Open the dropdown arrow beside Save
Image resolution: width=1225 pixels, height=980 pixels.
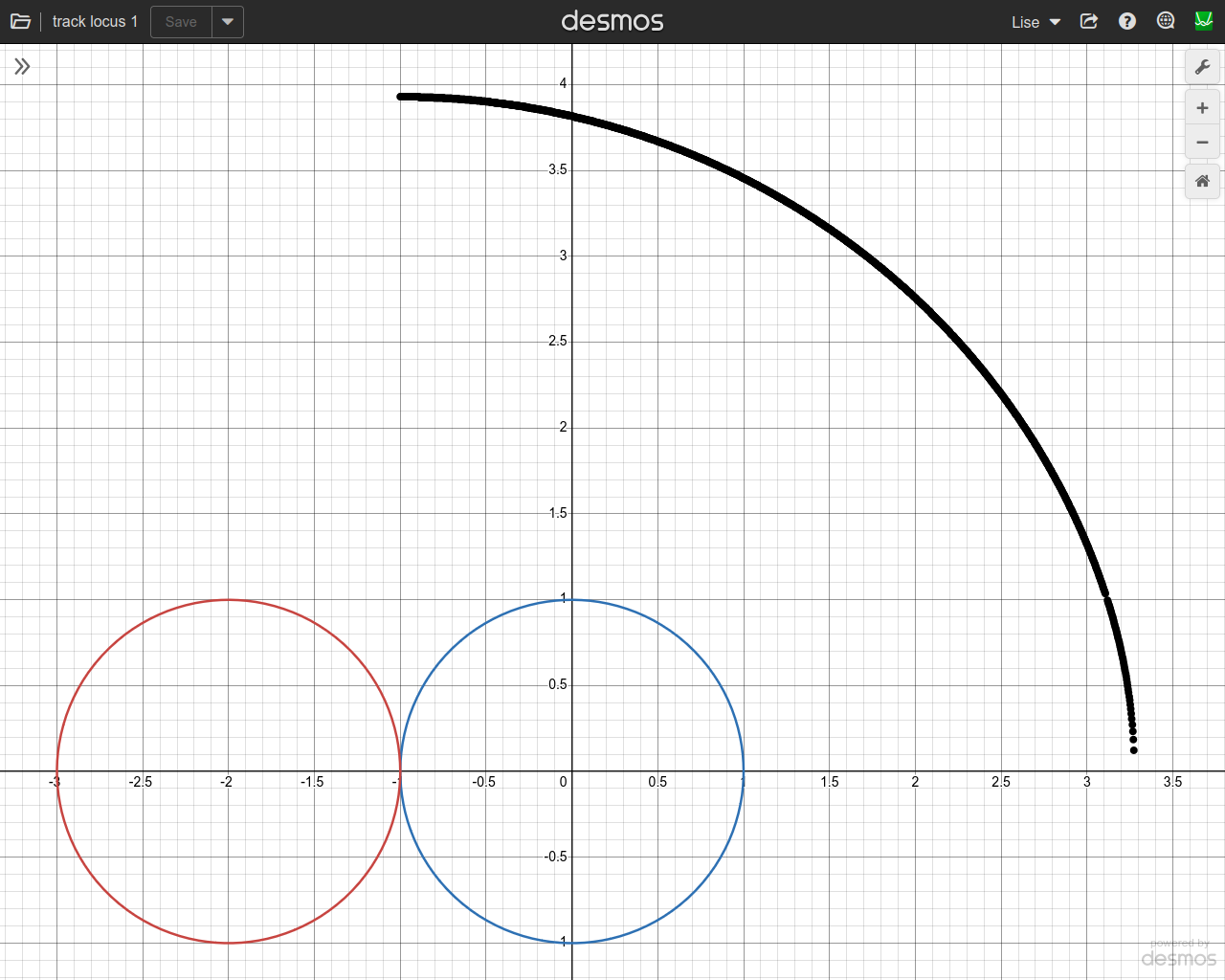click(x=228, y=21)
